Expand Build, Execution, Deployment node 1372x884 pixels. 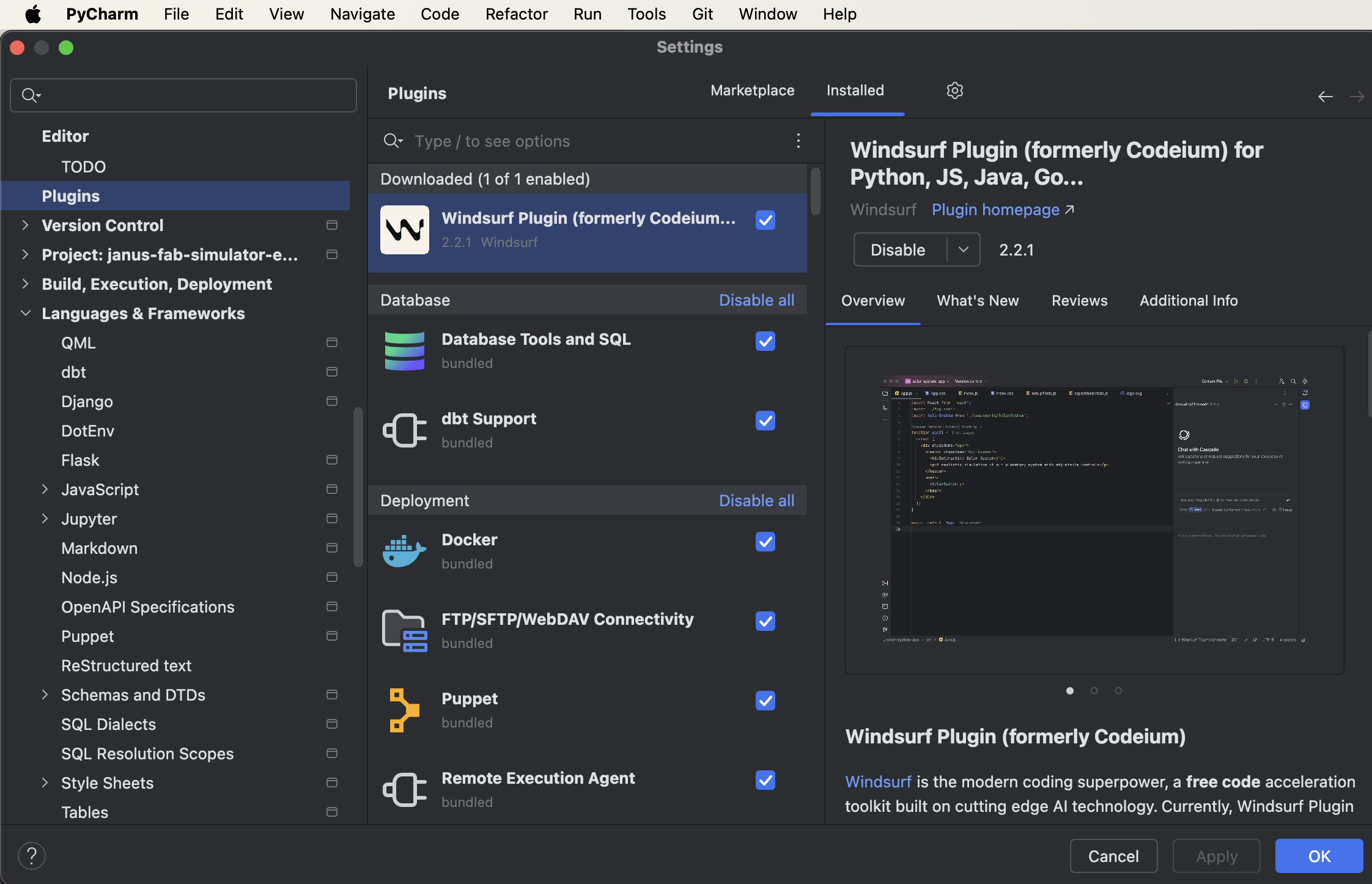pos(25,284)
